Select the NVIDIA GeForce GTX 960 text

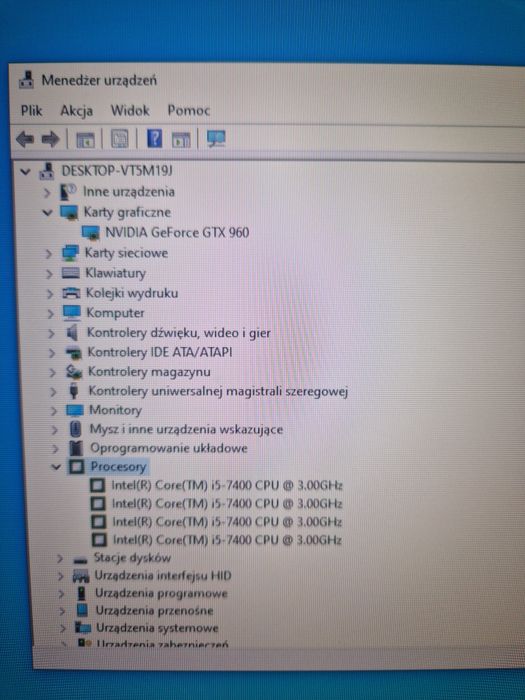[177, 233]
